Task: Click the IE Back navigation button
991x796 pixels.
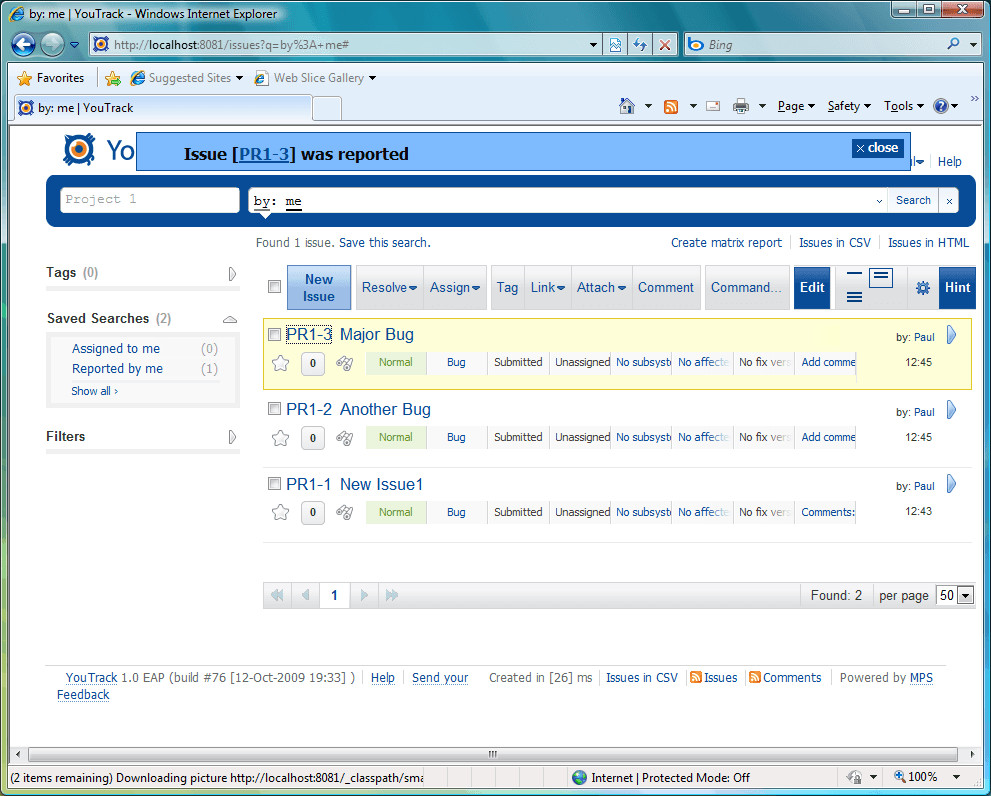Action: point(23,44)
